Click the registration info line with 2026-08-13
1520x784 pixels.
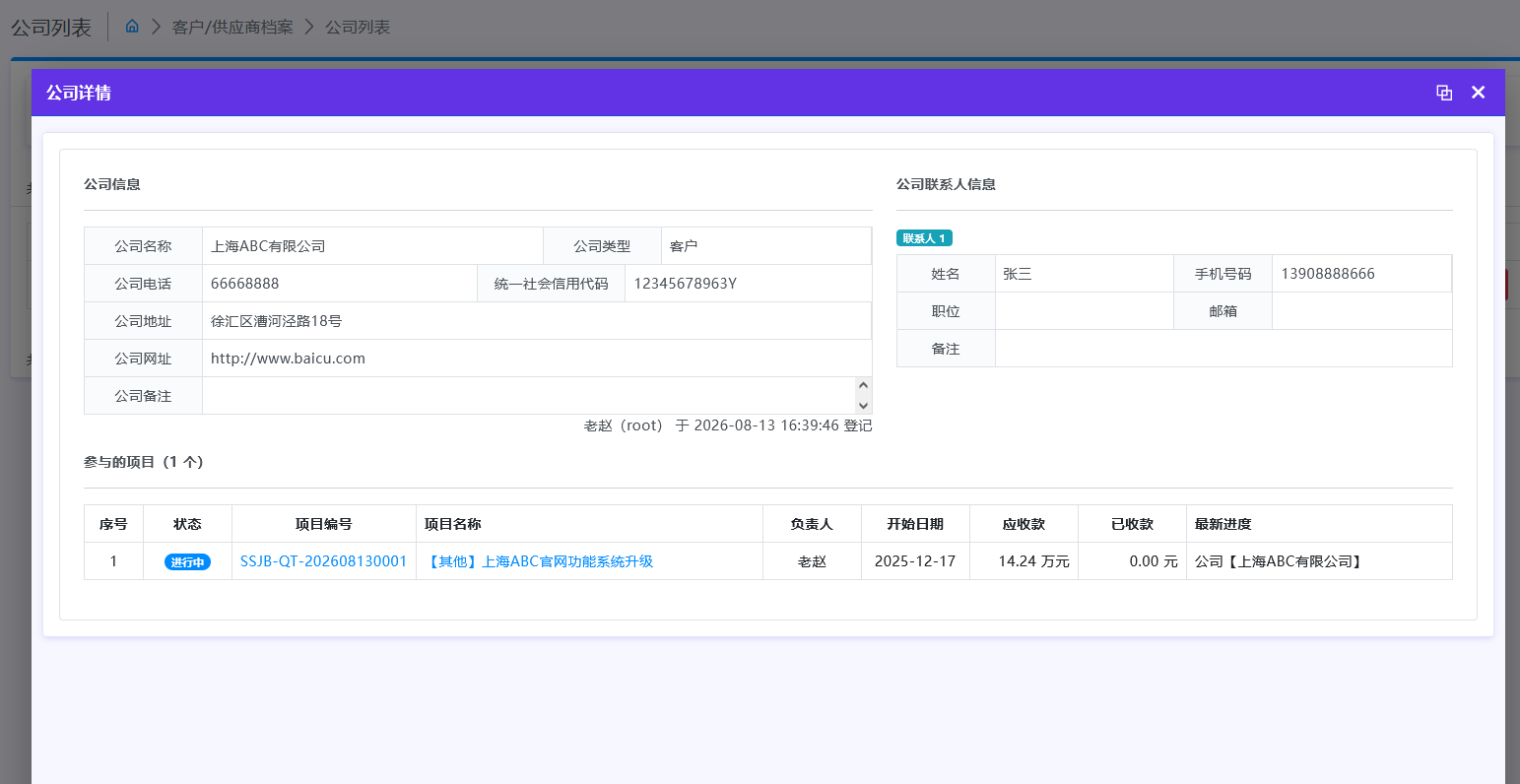728,425
